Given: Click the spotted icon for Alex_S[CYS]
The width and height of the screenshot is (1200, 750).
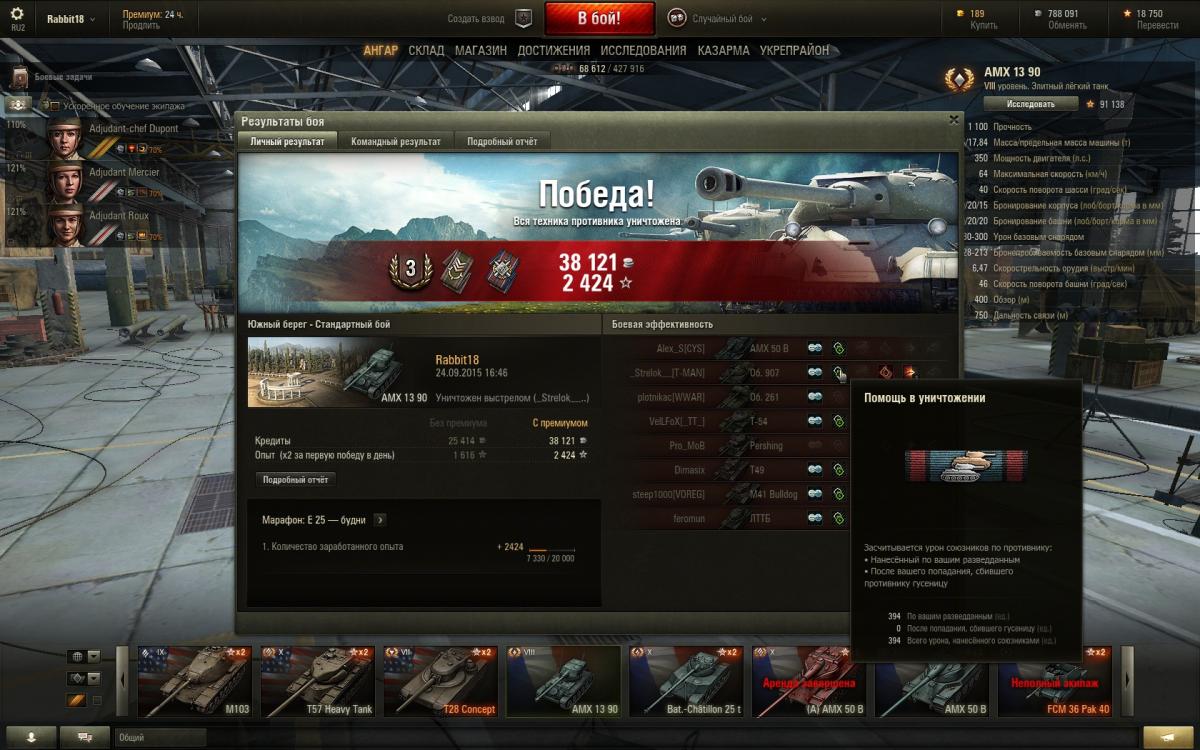Looking at the screenshot, I should point(815,348).
